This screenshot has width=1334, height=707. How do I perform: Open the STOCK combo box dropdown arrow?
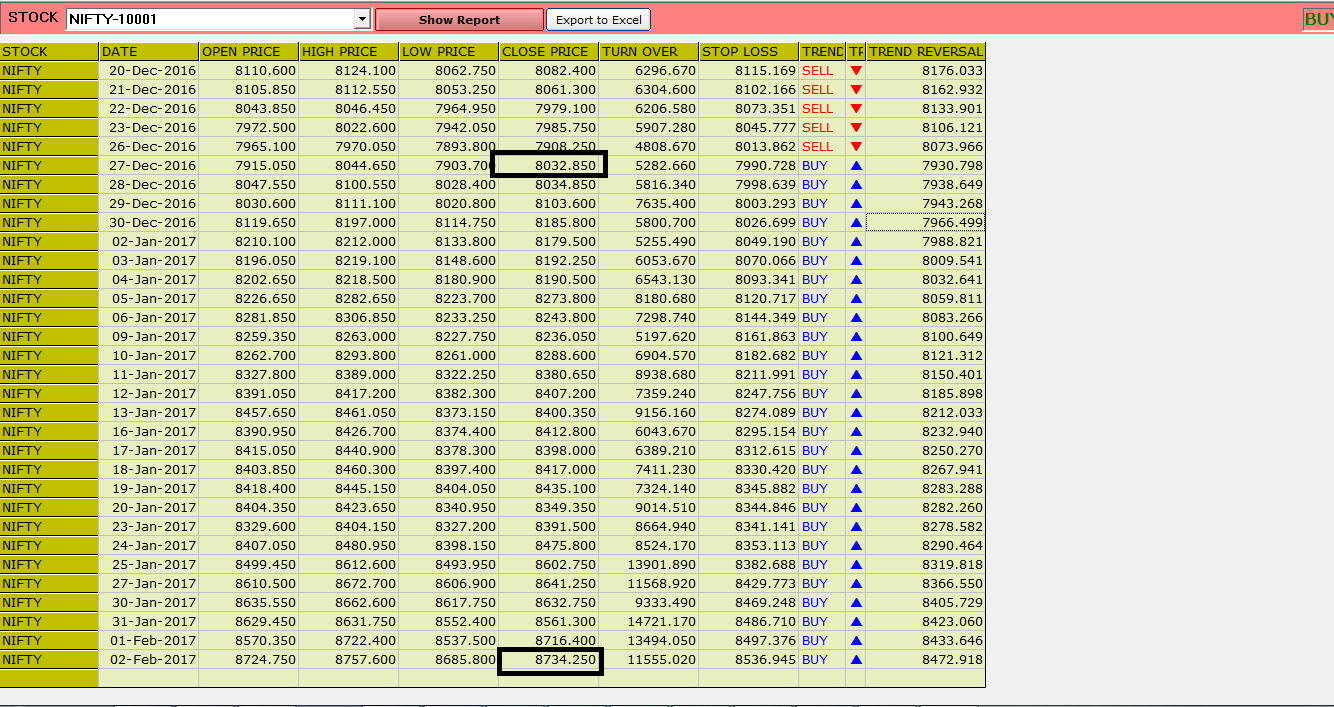pyautogui.click(x=362, y=19)
